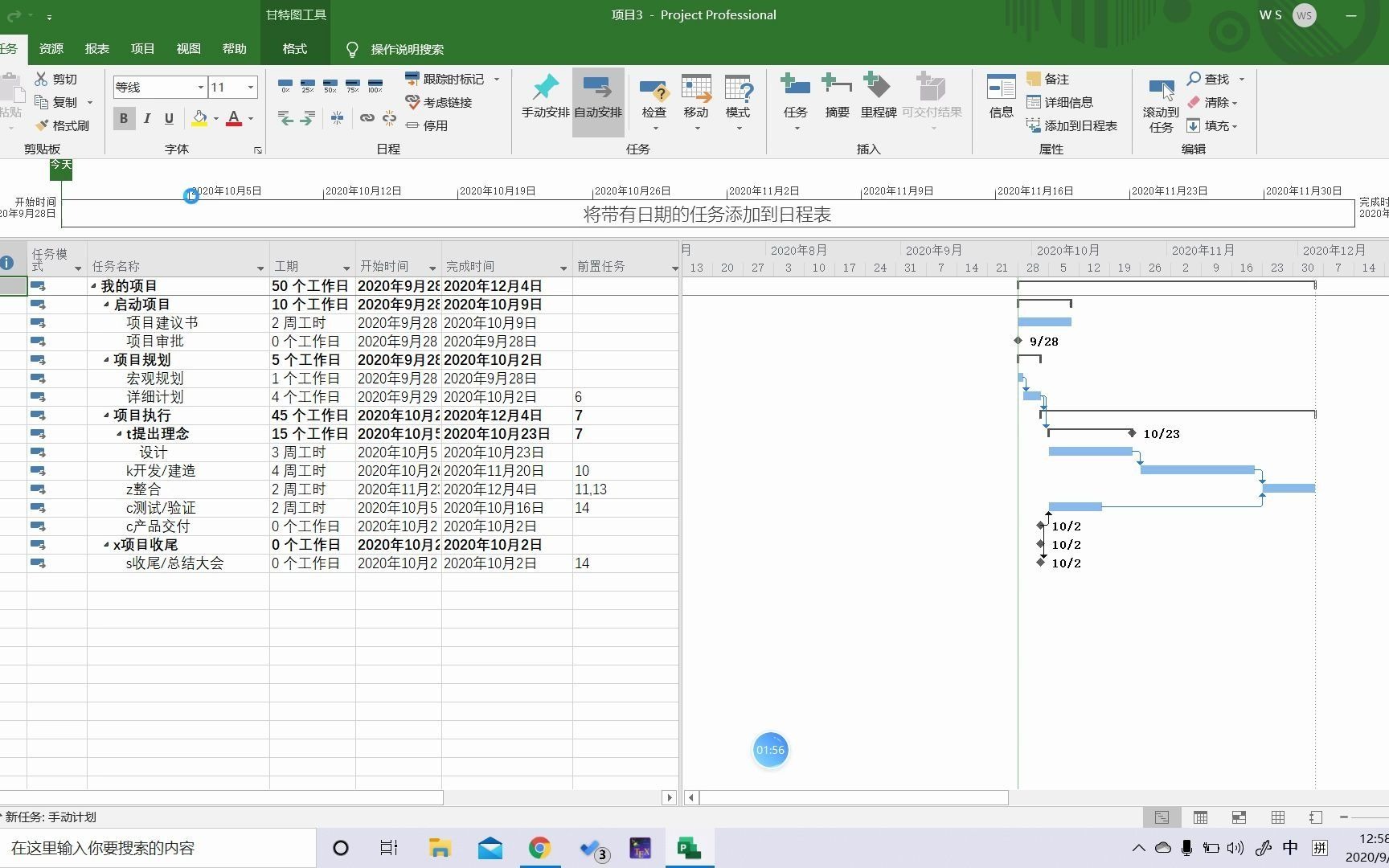The image size is (1389, 868).
Task: Toggle Inactivate task option
Action: [x=427, y=125]
